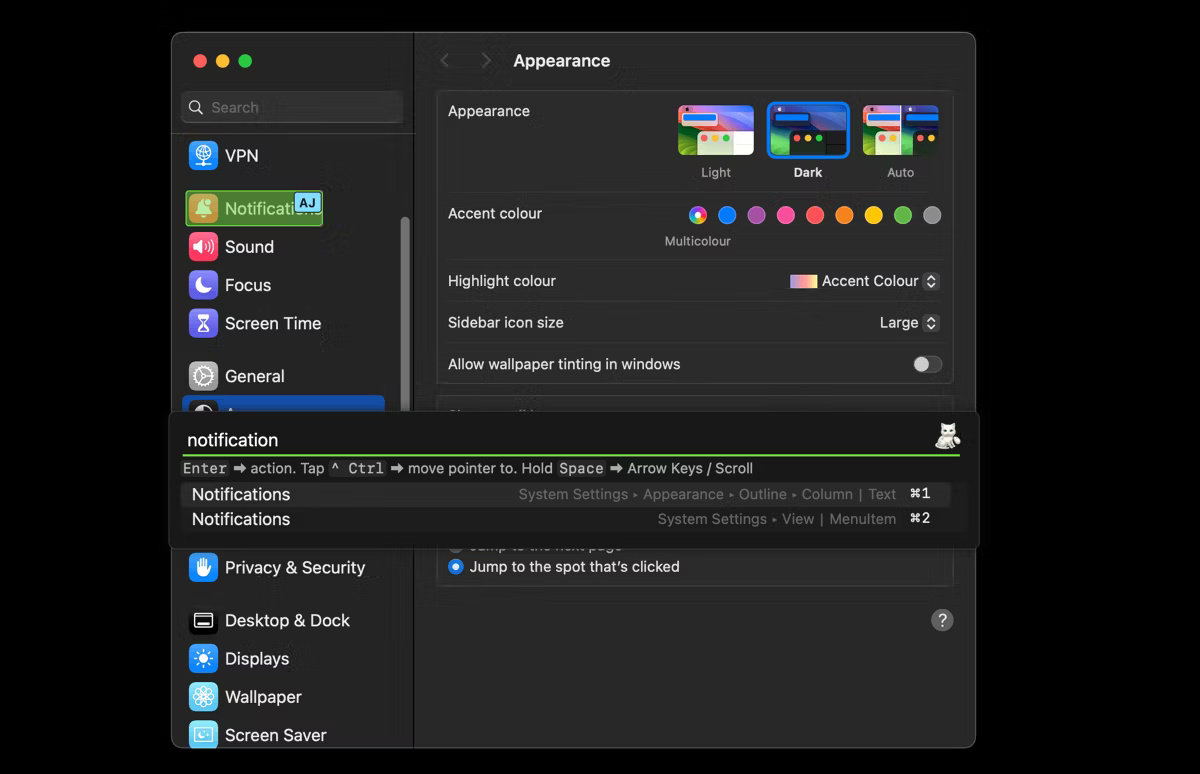Open VPN settings in the sidebar

(241, 156)
